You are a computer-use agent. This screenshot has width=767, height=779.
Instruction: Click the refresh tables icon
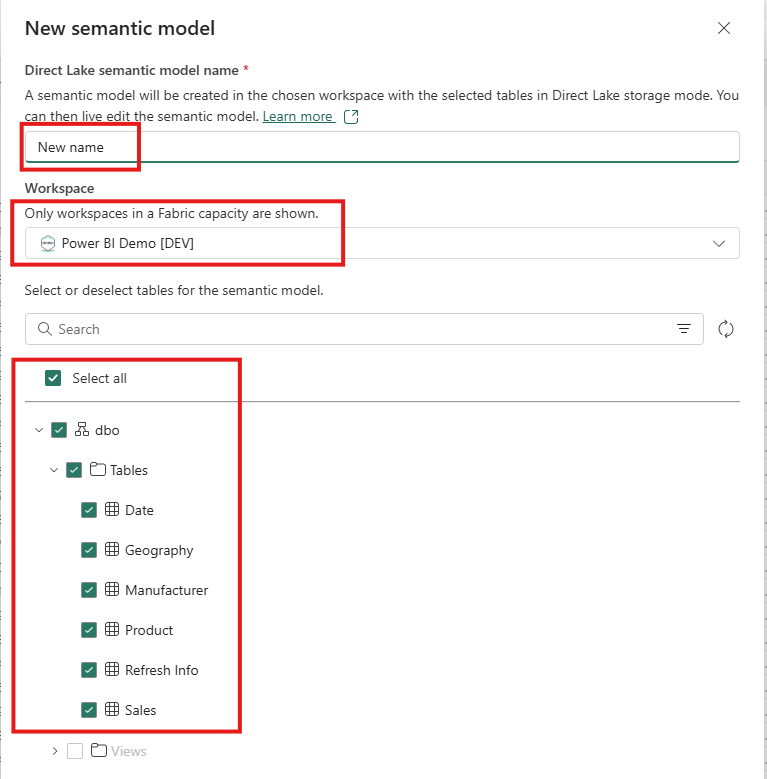click(x=726, y=329)
